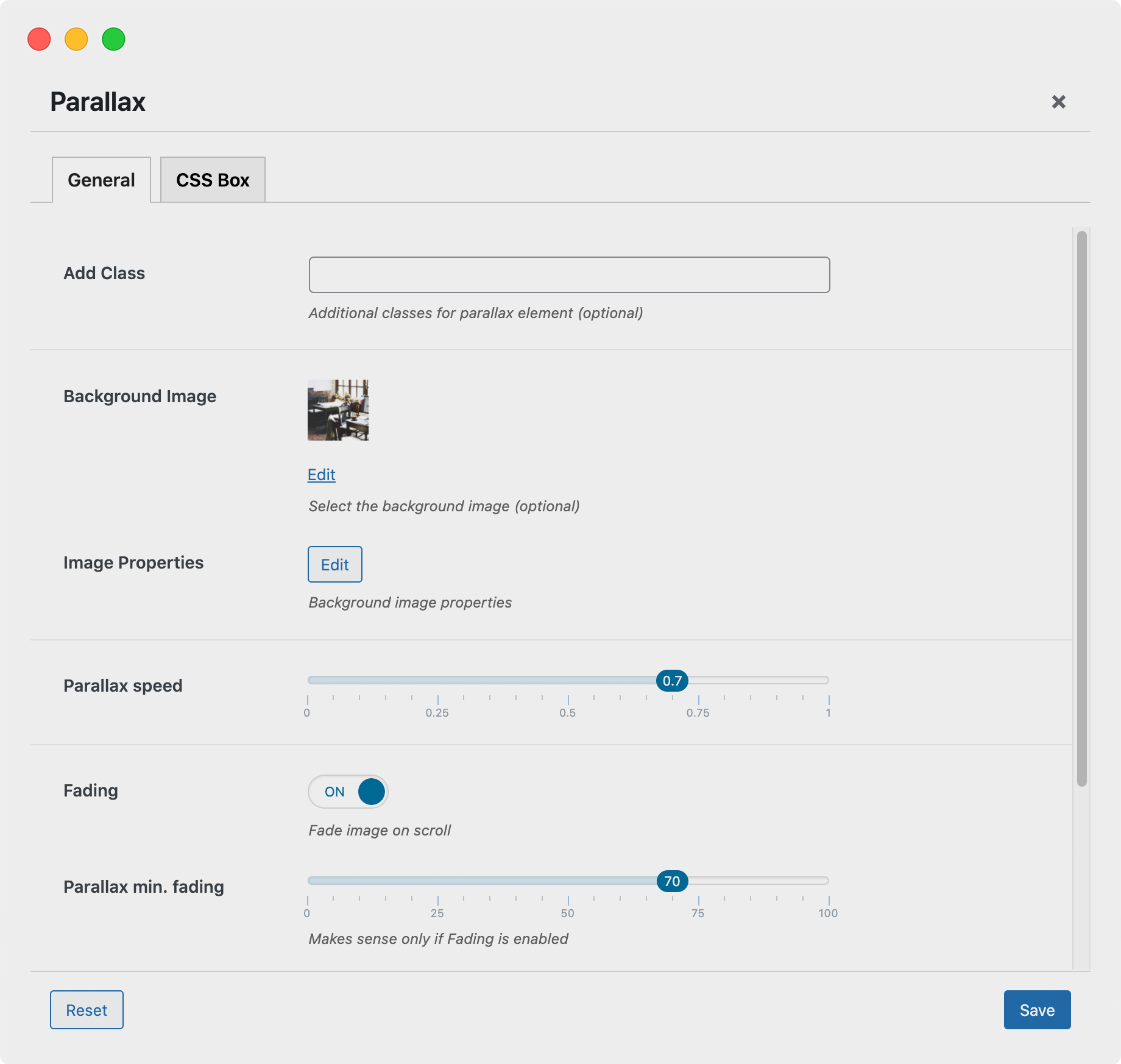Set Parallax speed to the 0.25 mark

tap(438, 680)
